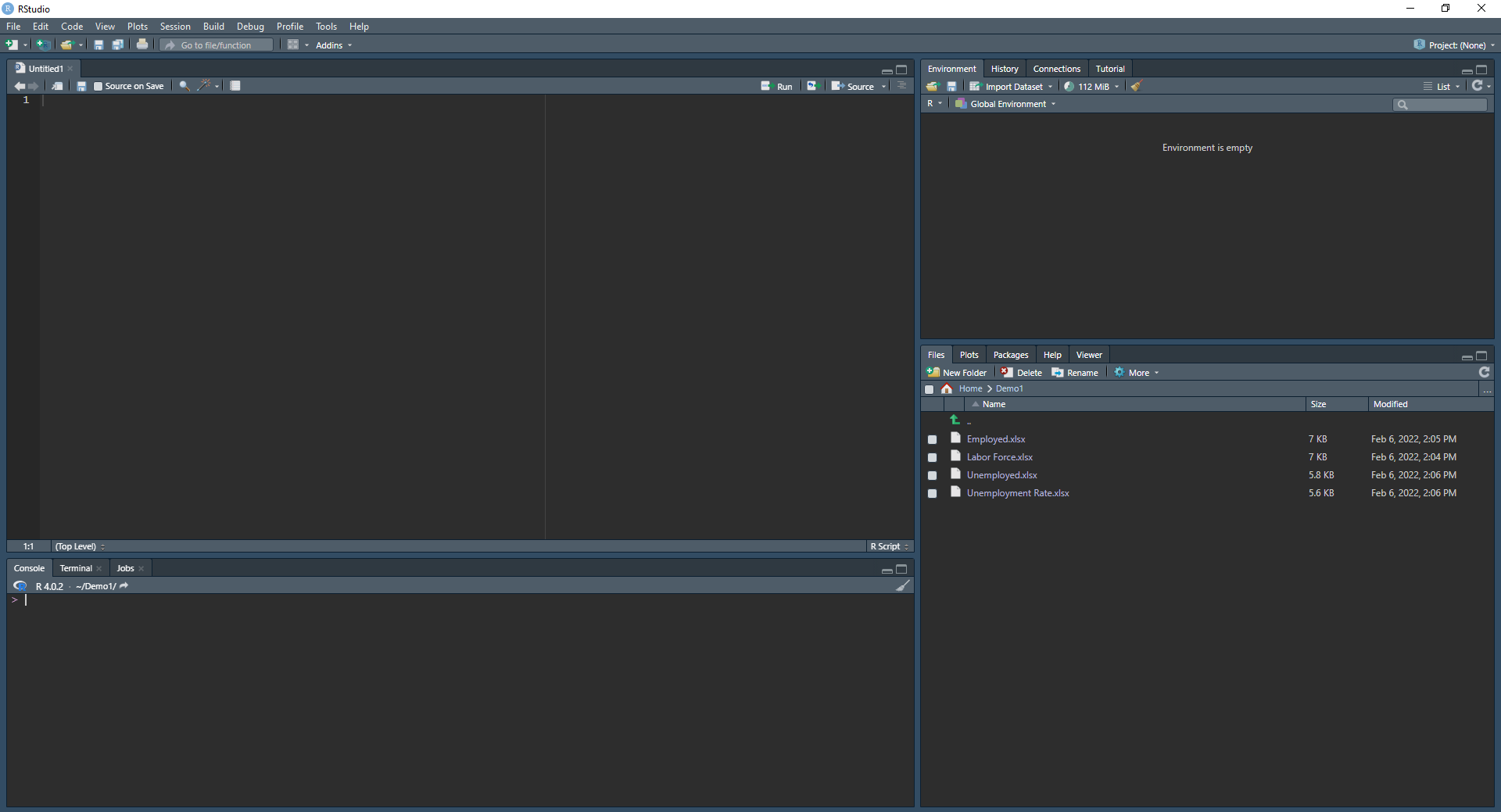Switch to the Plots tab
The image size is (1501, 812).
tap(969, 355)
